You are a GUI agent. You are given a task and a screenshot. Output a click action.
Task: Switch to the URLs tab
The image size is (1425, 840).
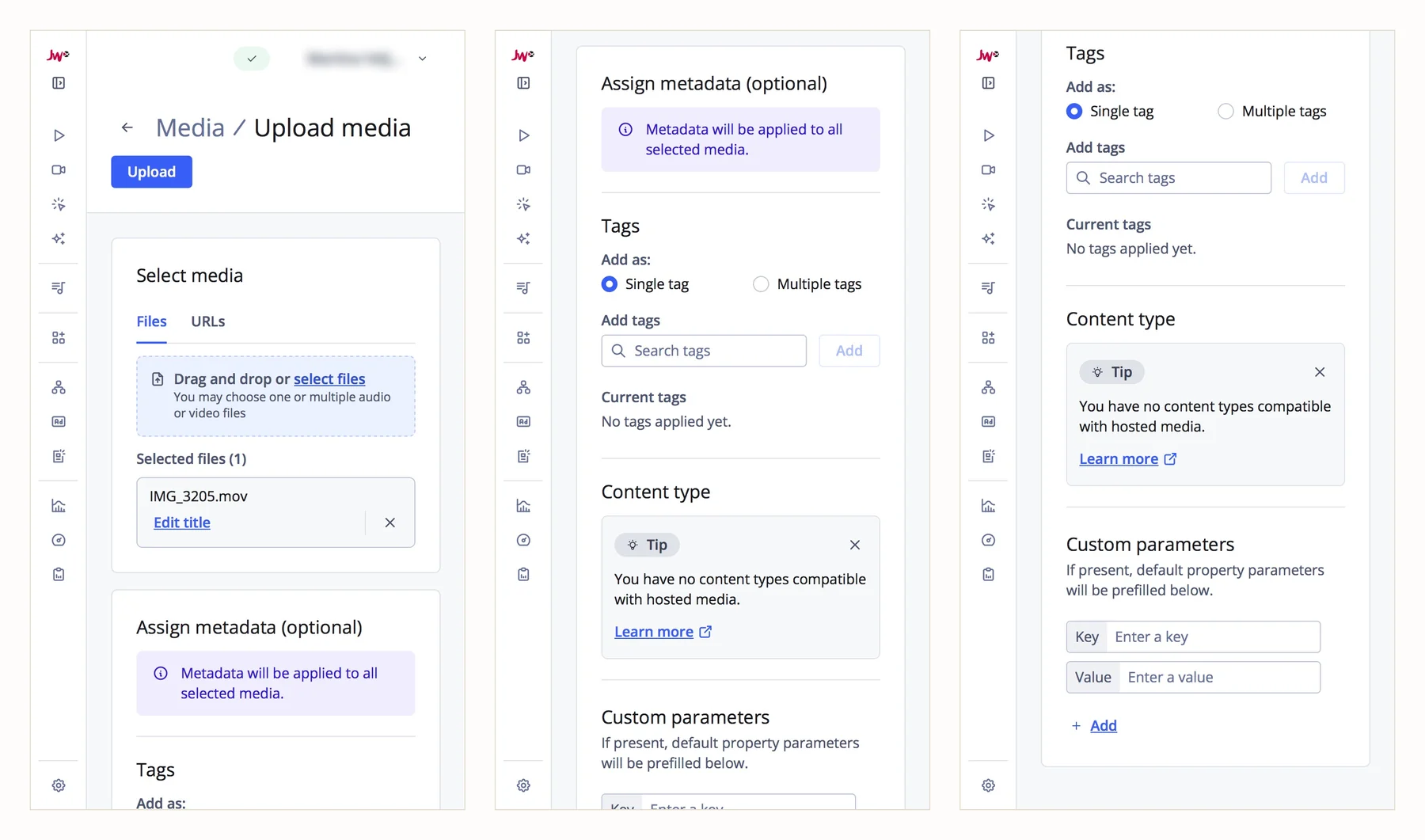point(207,321)
